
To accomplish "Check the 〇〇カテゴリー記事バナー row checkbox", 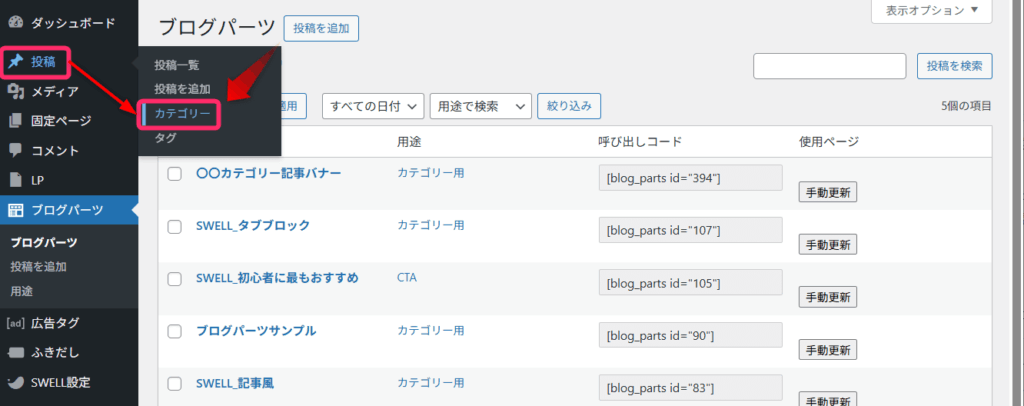I will pyautogui.click(x=174, y=174).
